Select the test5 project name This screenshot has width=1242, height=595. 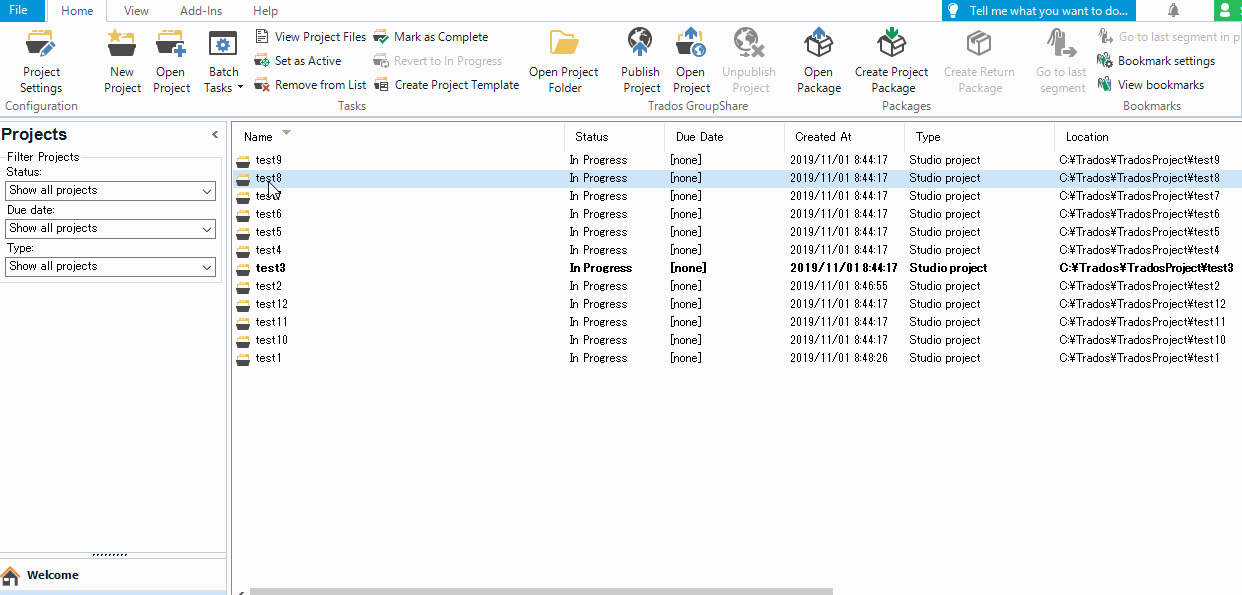tap(268, 232)
